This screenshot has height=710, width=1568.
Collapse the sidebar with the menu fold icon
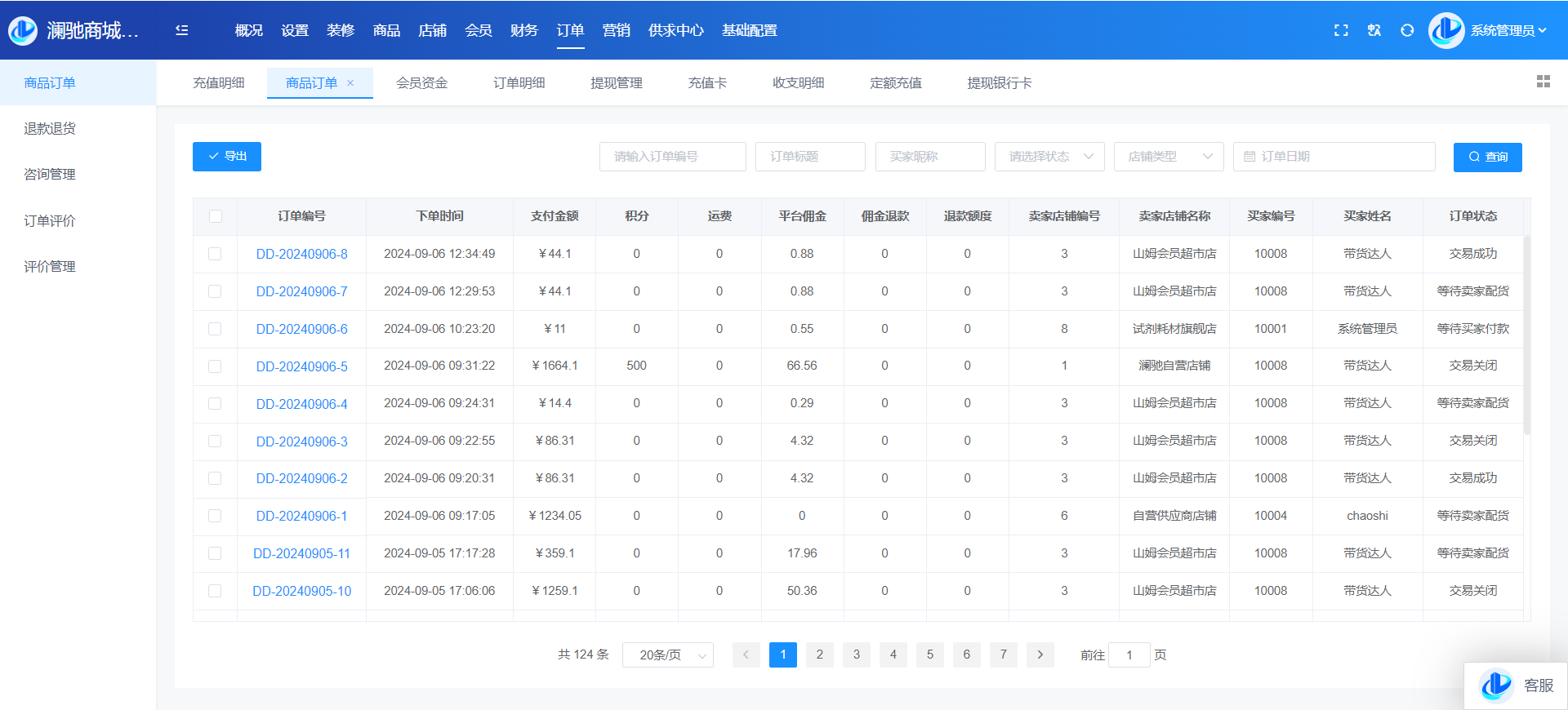[182, 30]
